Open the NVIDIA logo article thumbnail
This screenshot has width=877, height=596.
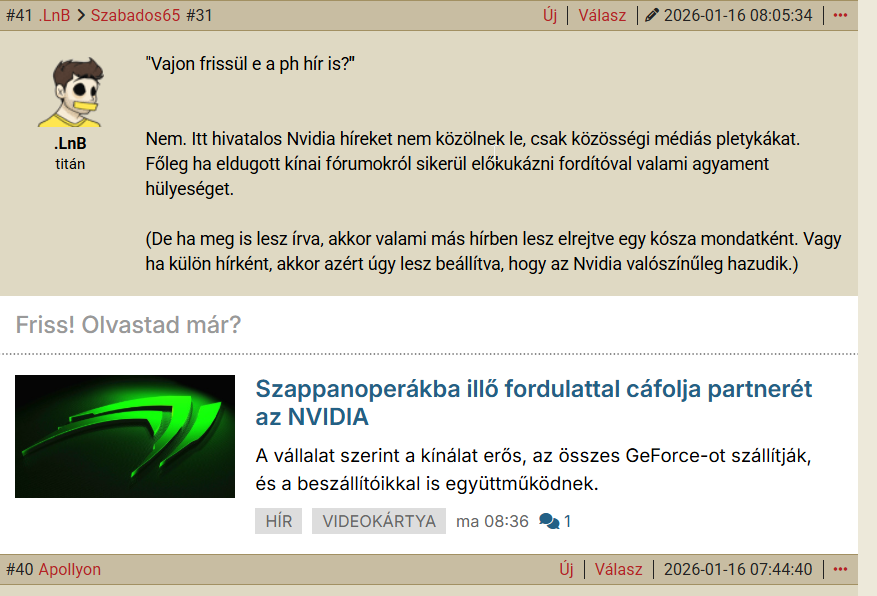[x=125, y=436]
